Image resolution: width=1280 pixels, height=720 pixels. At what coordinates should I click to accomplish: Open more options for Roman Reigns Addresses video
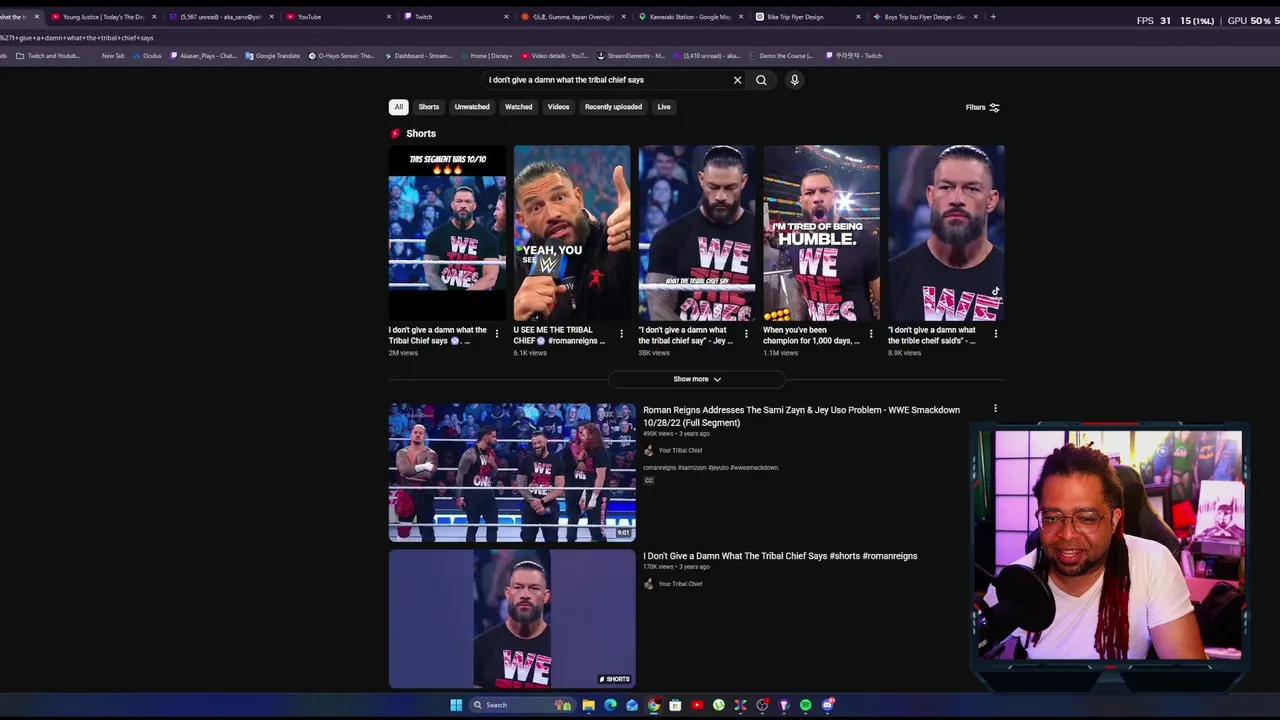click(995, 408)
